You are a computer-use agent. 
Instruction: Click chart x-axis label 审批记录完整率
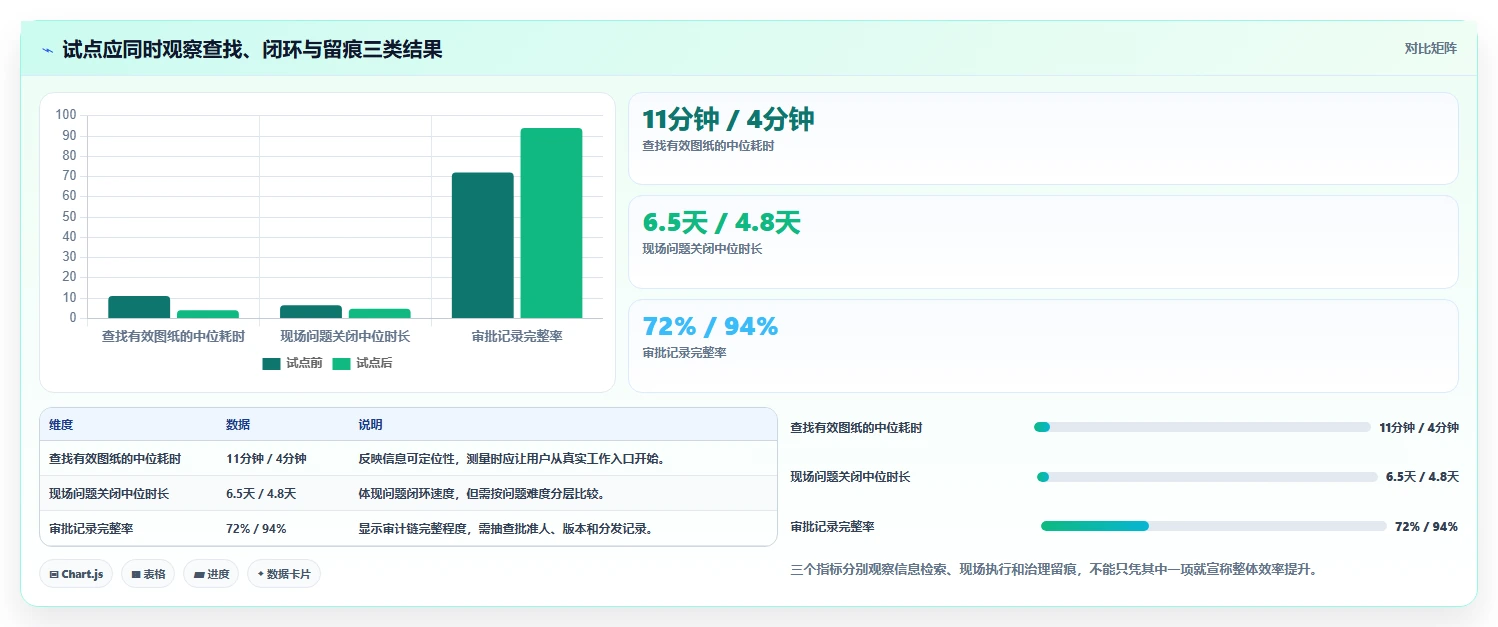coord(517,337)
